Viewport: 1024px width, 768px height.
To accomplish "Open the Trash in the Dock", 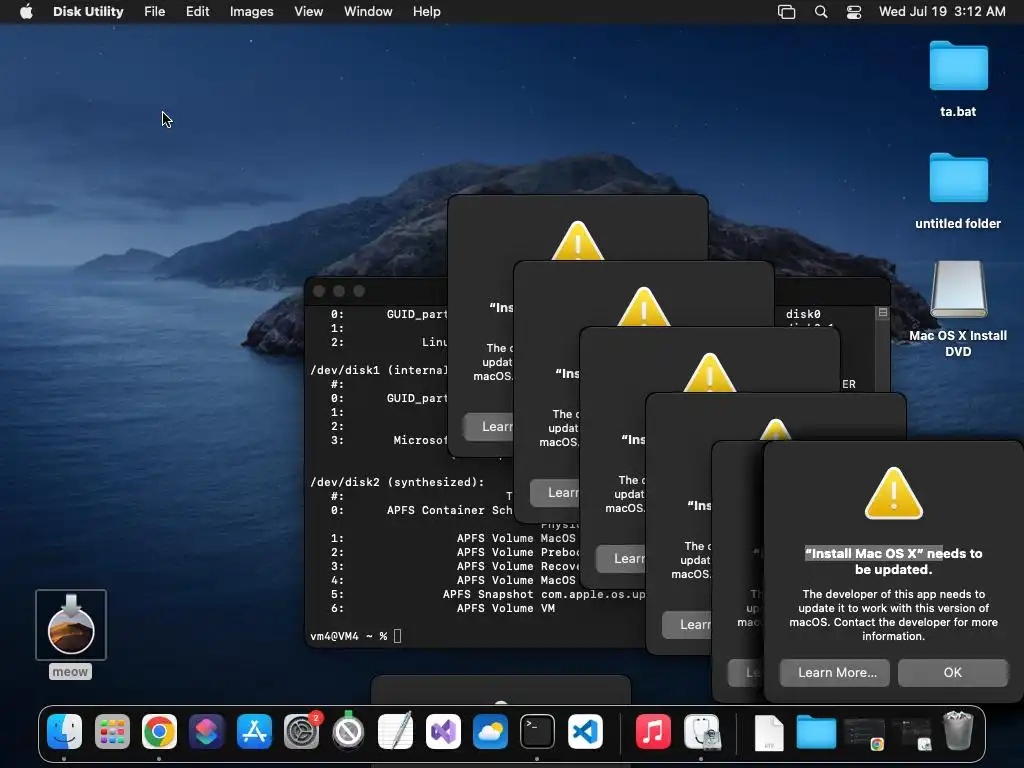I will coord(958,731).
